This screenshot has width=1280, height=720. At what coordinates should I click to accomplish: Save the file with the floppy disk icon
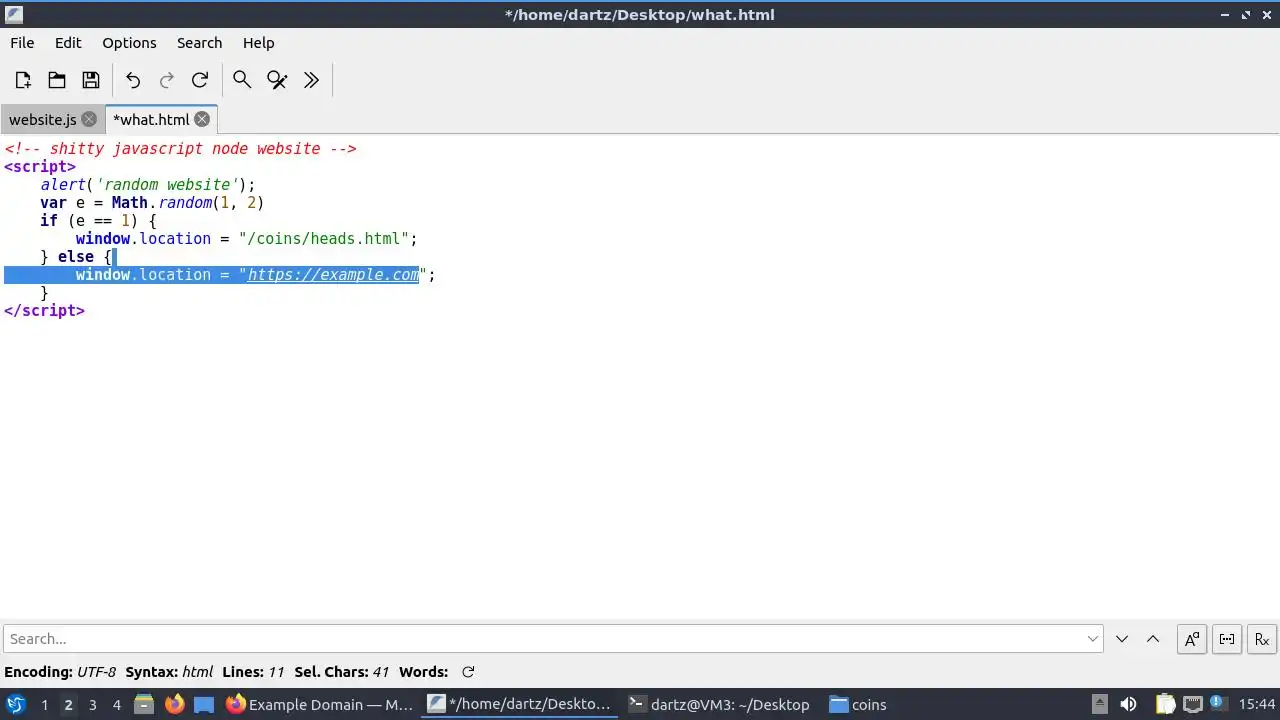pyautogui.click(x=91, y=80)
